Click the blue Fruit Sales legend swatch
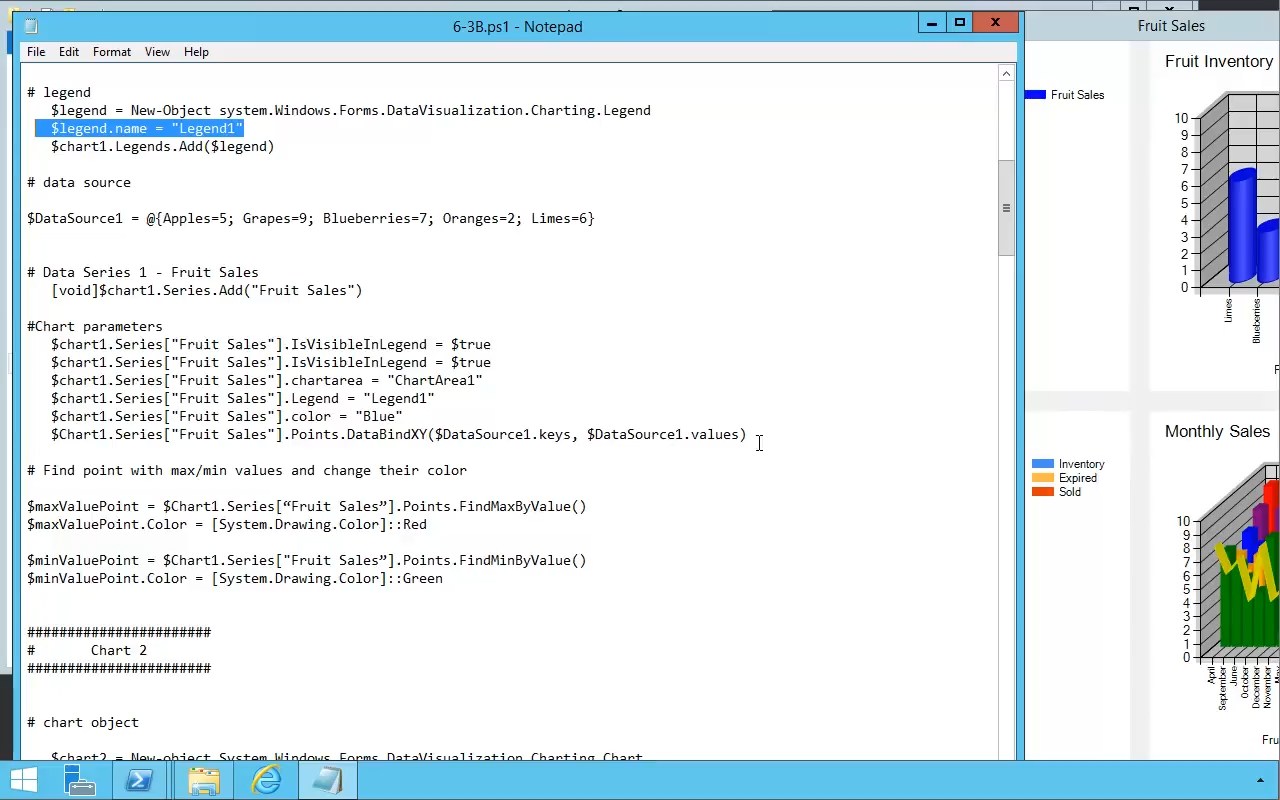Image resolution: width=1280 pixels, height=800 pixels. click(1035, 95)
